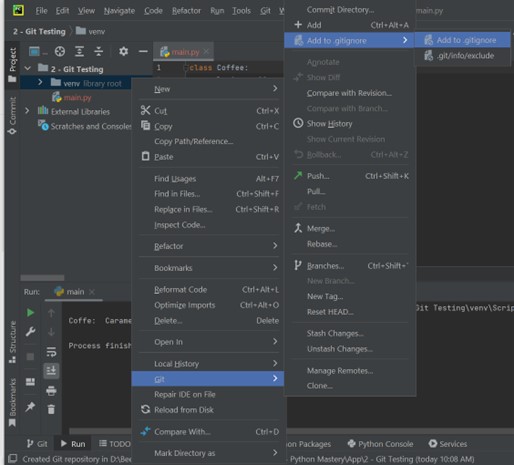Click the restore layout icon
Screen dimensions: 514x465
[x=30, y=381]
